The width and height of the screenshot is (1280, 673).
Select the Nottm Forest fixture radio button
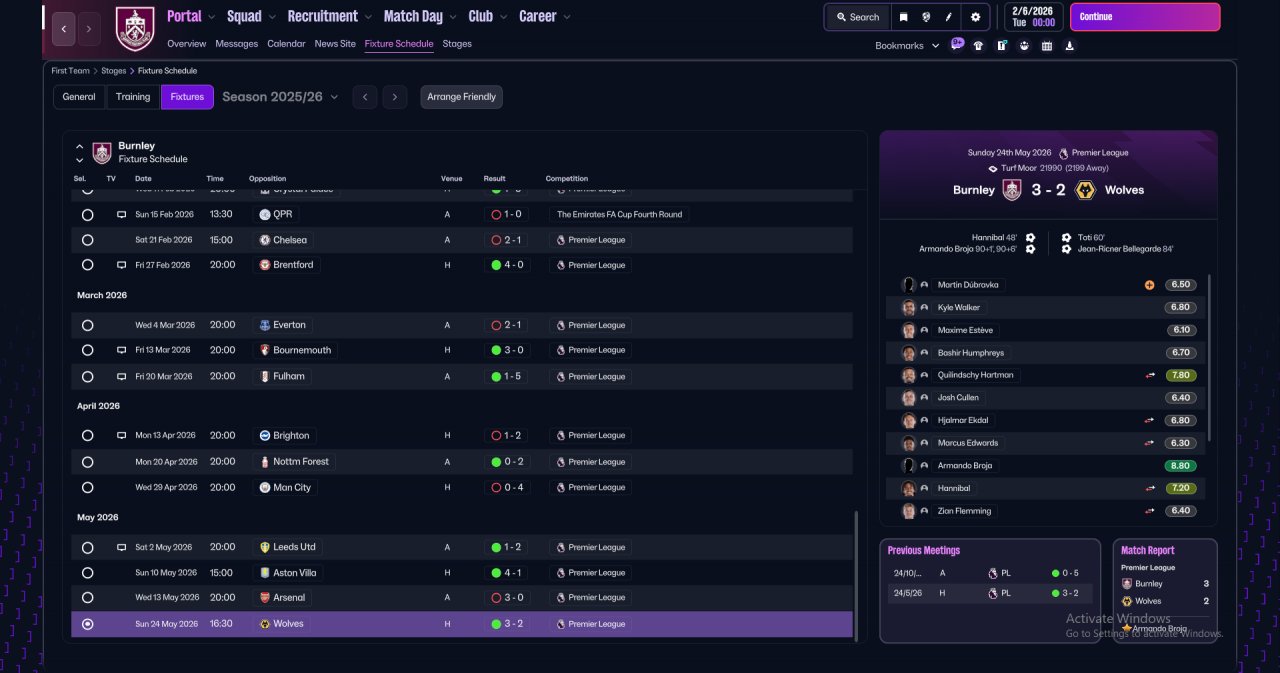(87, 462)
